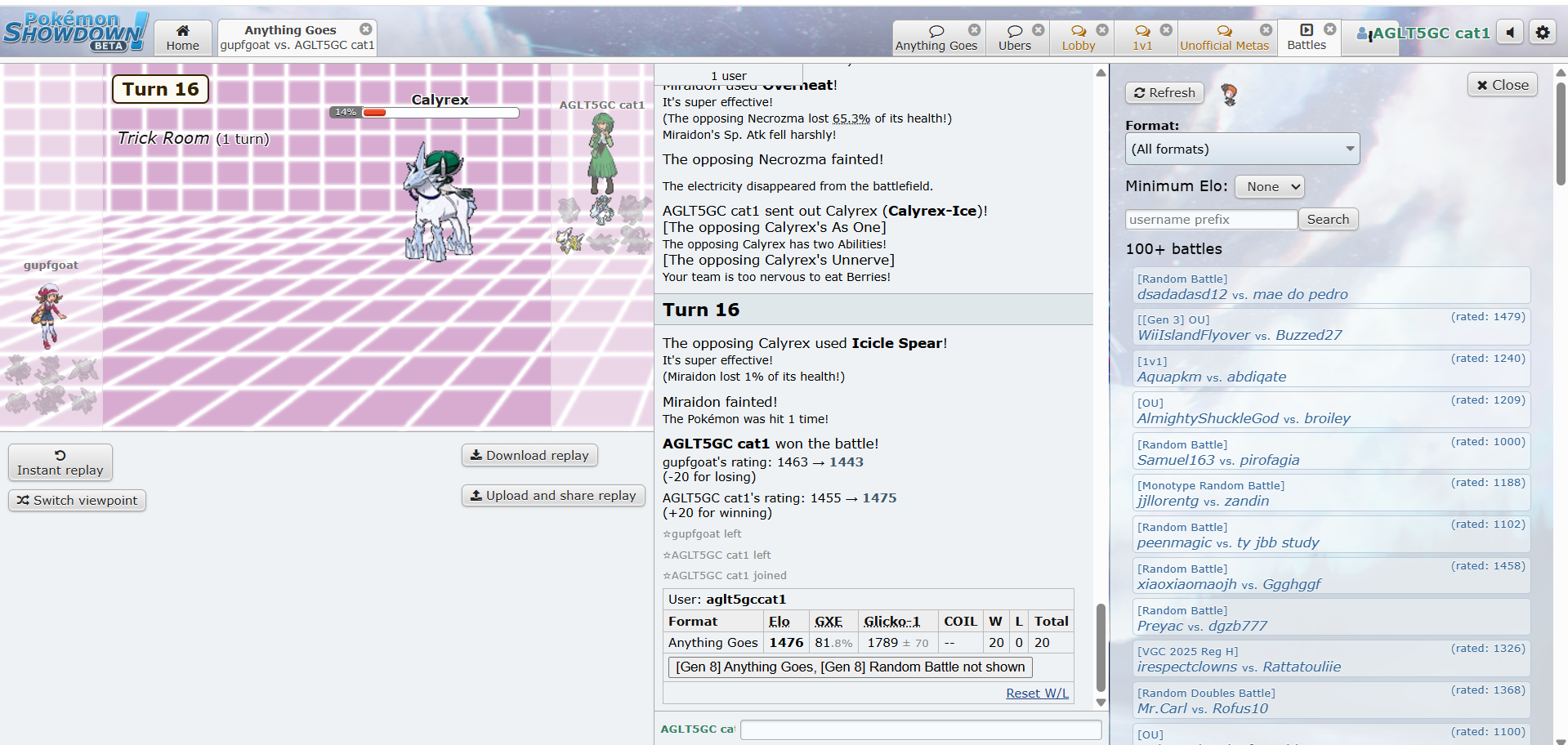Open the options gear icon
Screen dimensions: 1568x745
coord(1542,33)
